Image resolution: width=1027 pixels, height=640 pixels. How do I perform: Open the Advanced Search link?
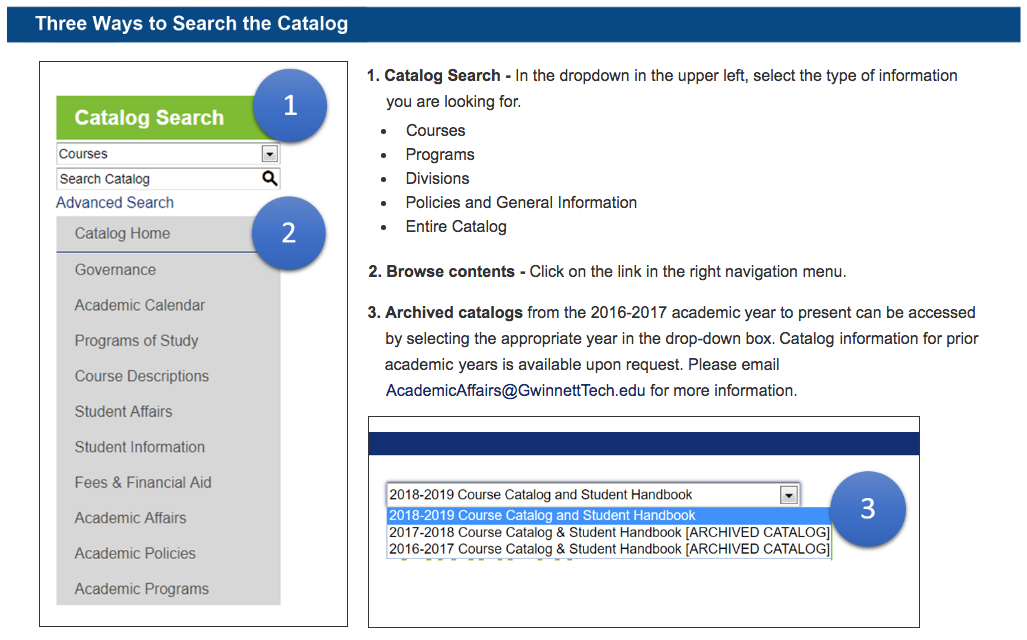[115, 203]
